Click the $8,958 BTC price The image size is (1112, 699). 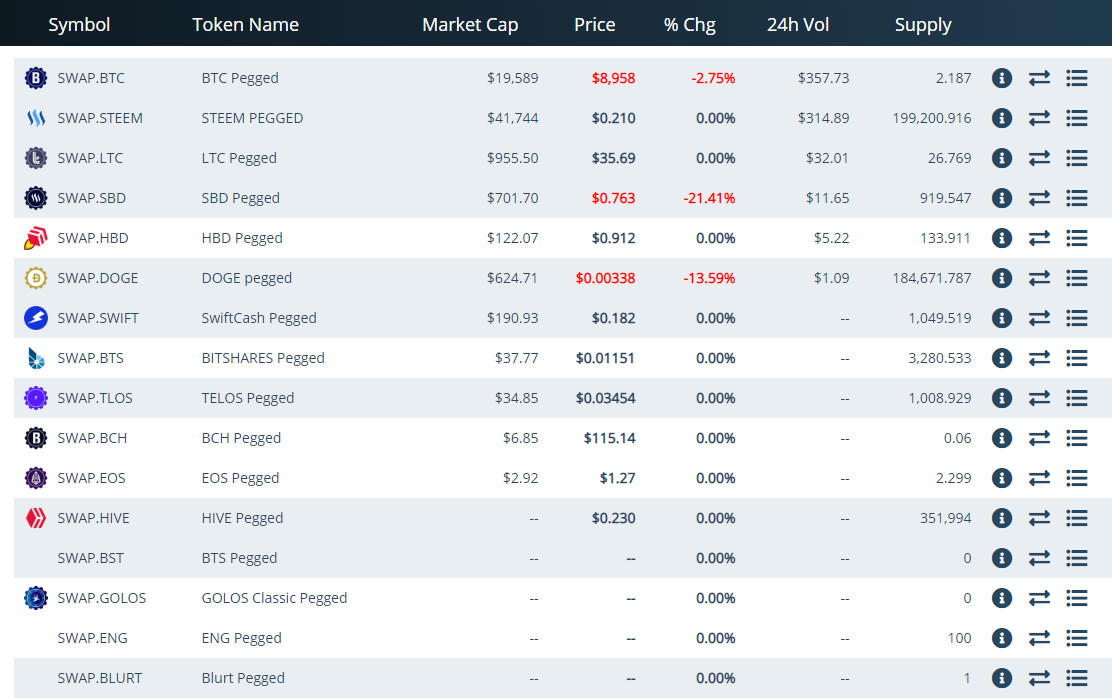613,78
